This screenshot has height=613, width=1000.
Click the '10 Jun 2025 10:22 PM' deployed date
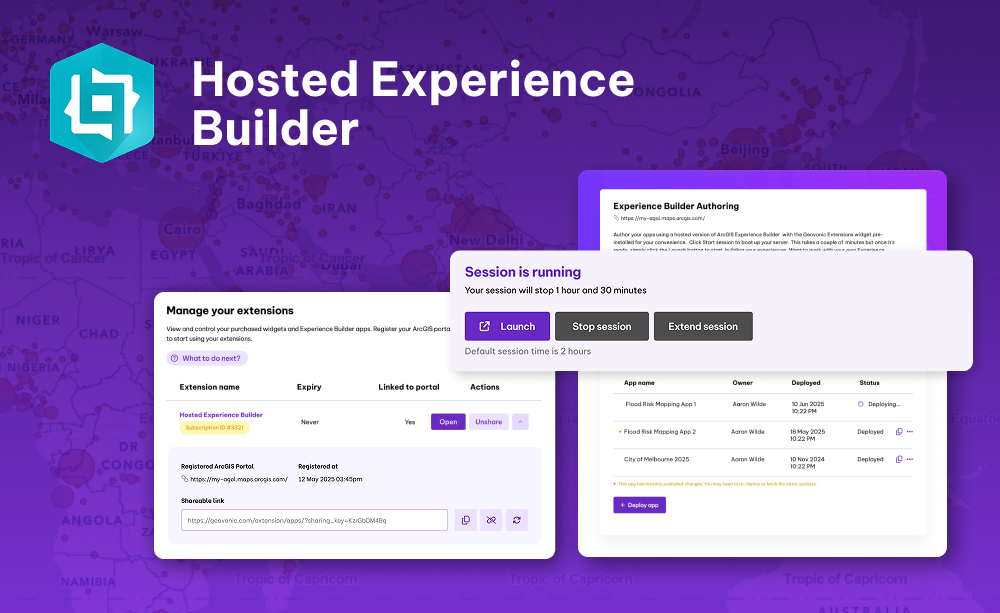tap(808, 408)
